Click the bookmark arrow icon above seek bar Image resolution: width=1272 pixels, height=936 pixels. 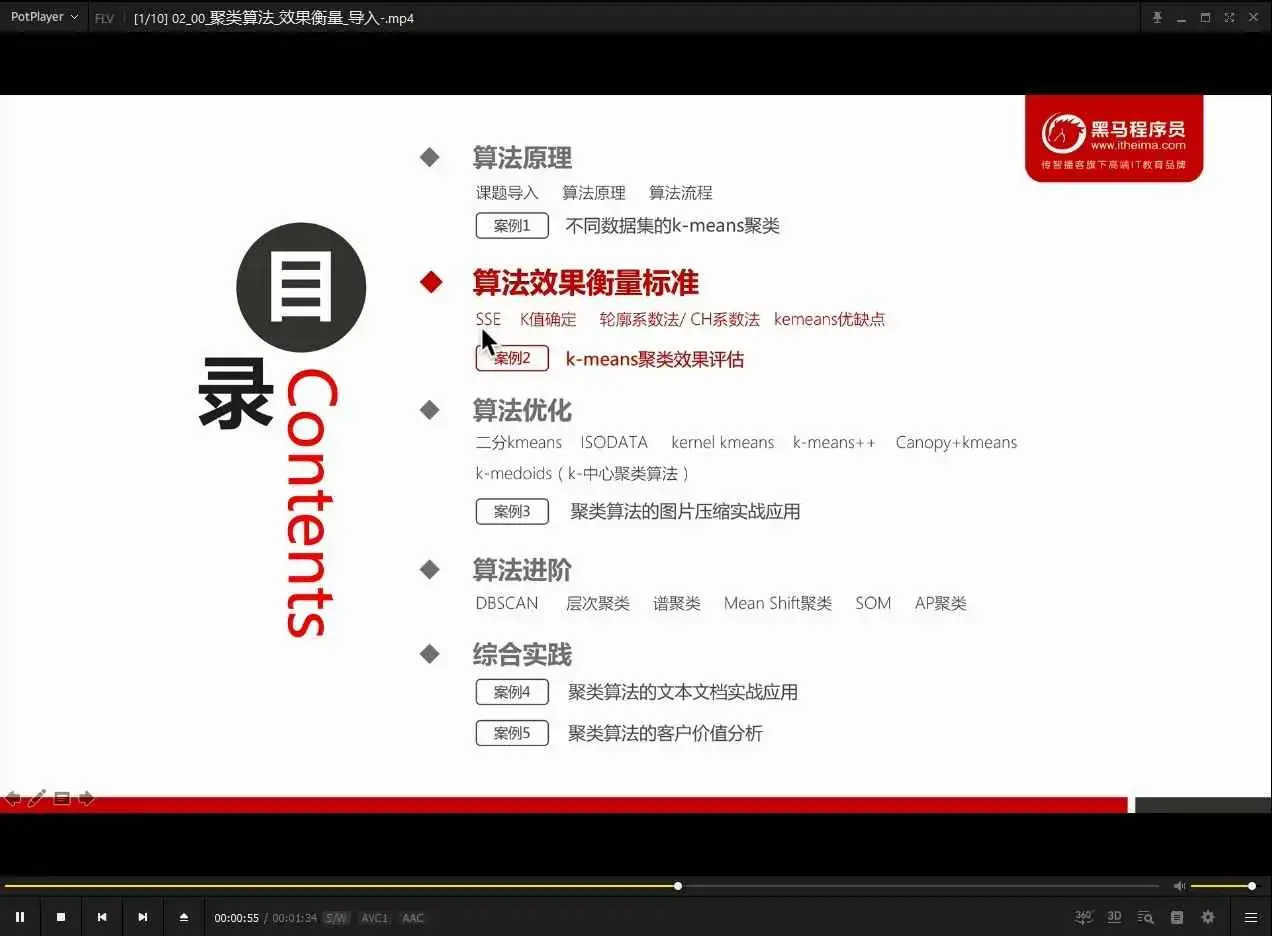pyautogui.click(x=87, y=798)
